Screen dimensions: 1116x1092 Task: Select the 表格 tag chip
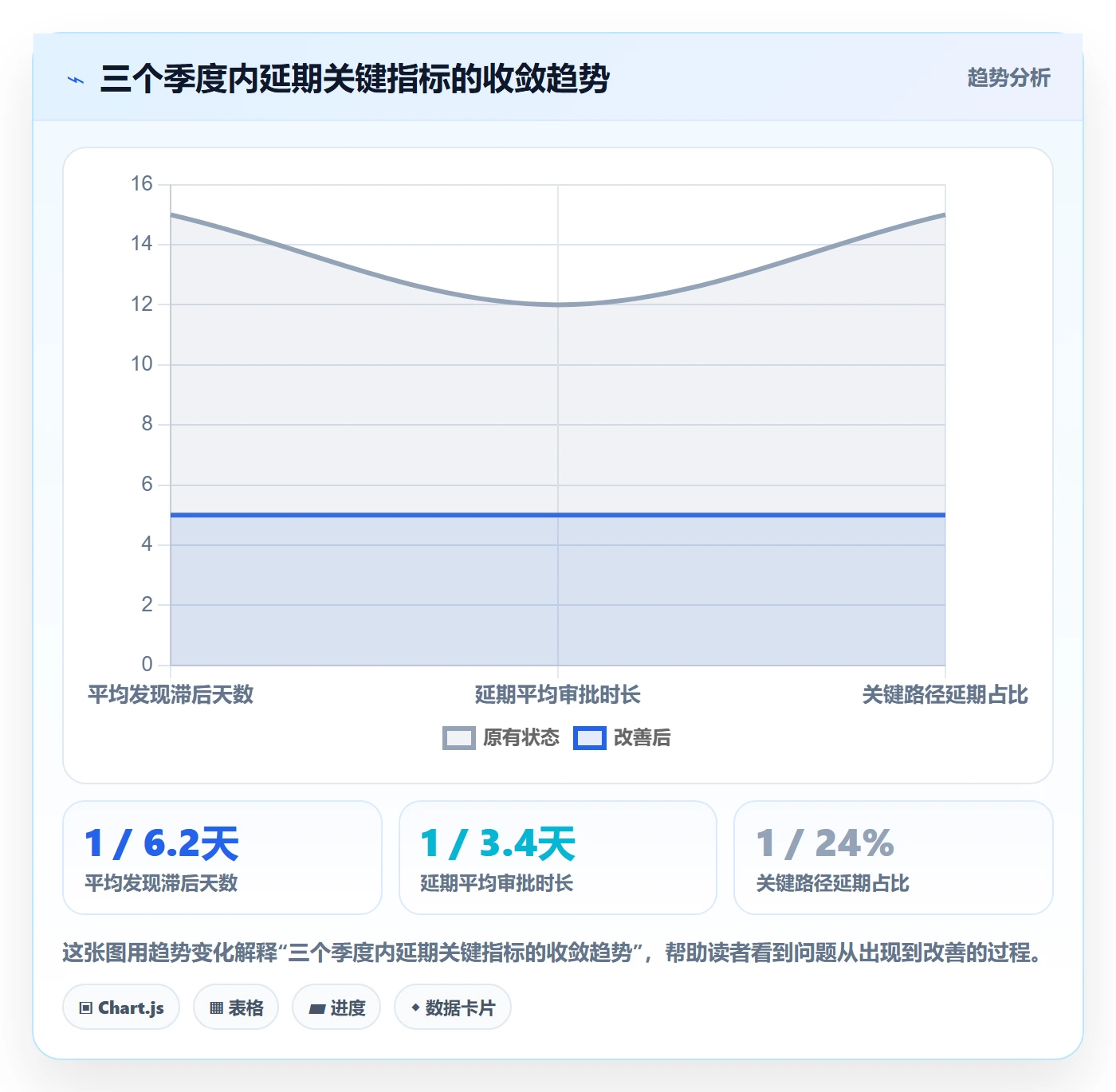click(x=236, y=1008)
